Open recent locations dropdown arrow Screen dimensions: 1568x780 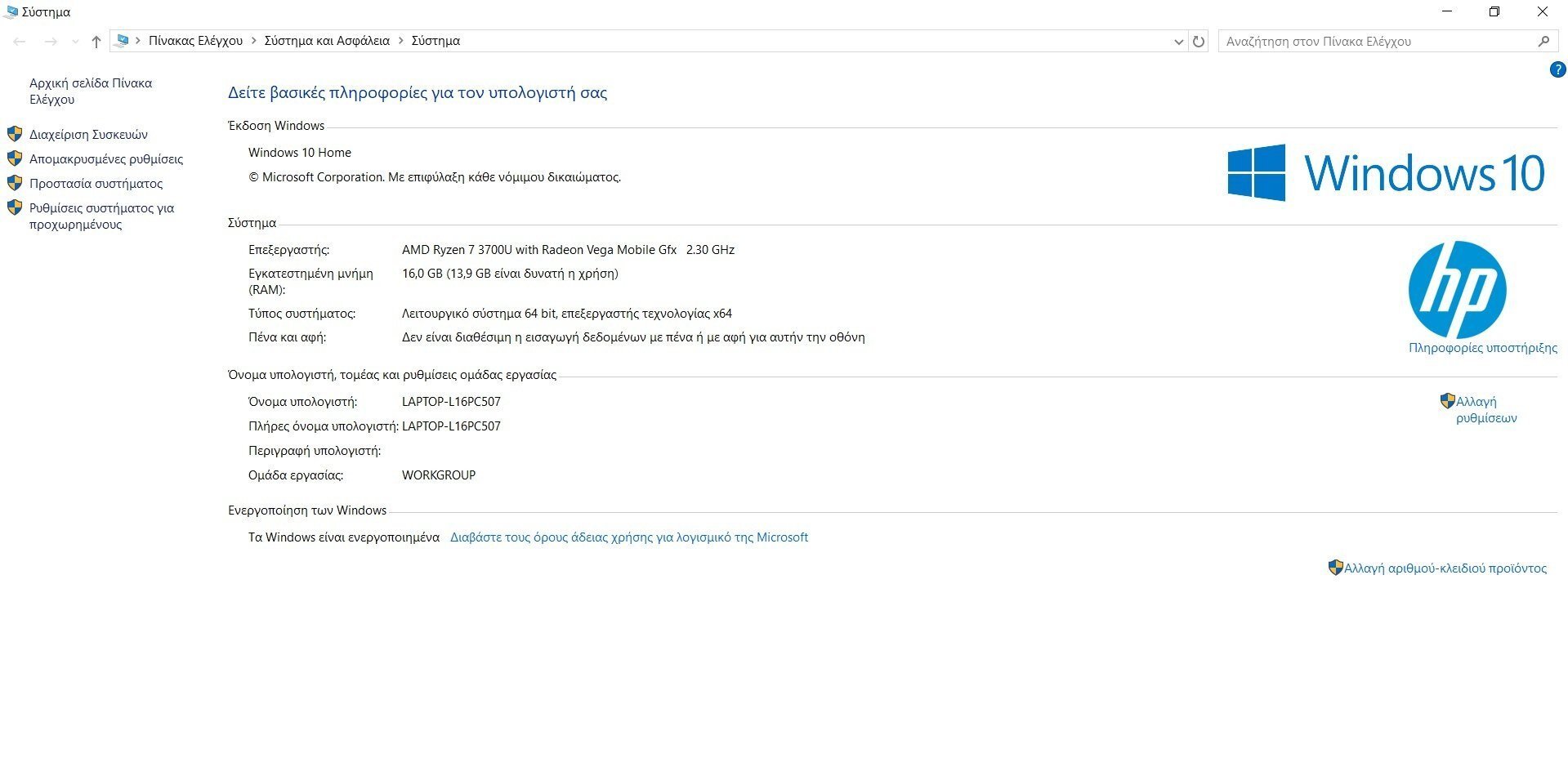tap(75, 42)
